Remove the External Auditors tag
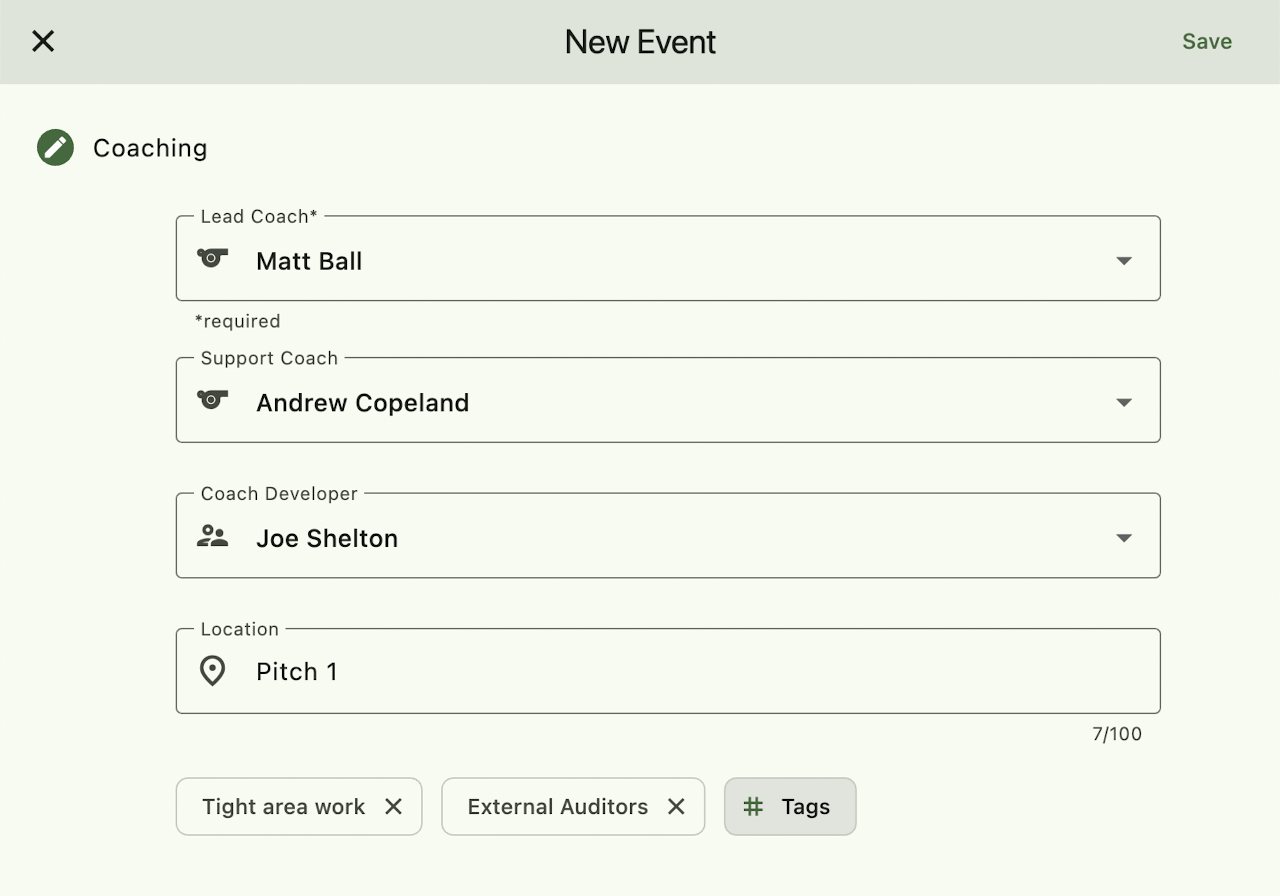The image size is (1280, 896). pos(677,806)
